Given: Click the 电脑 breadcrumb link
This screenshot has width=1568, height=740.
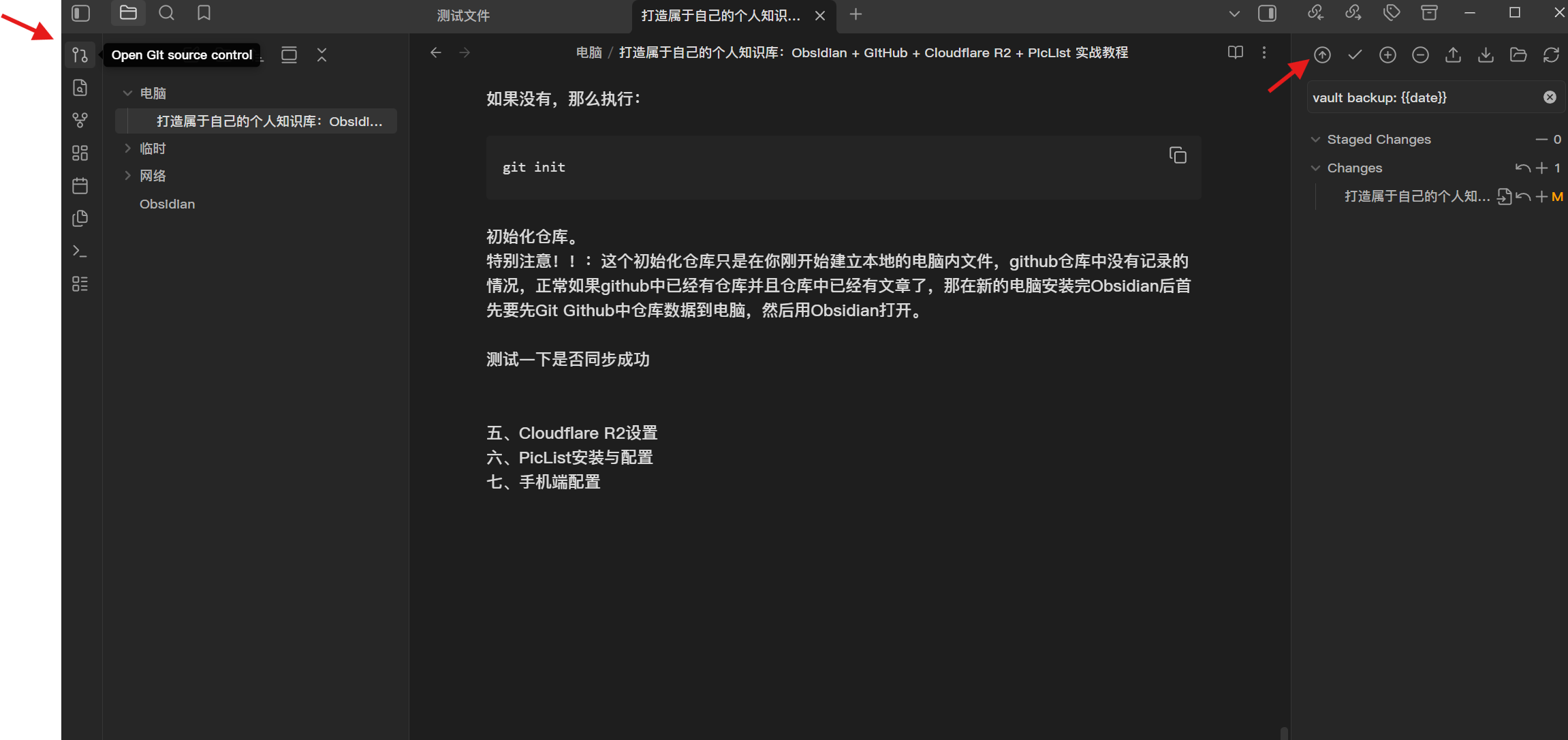Looking at the screenshot, I should pos(589,52).
